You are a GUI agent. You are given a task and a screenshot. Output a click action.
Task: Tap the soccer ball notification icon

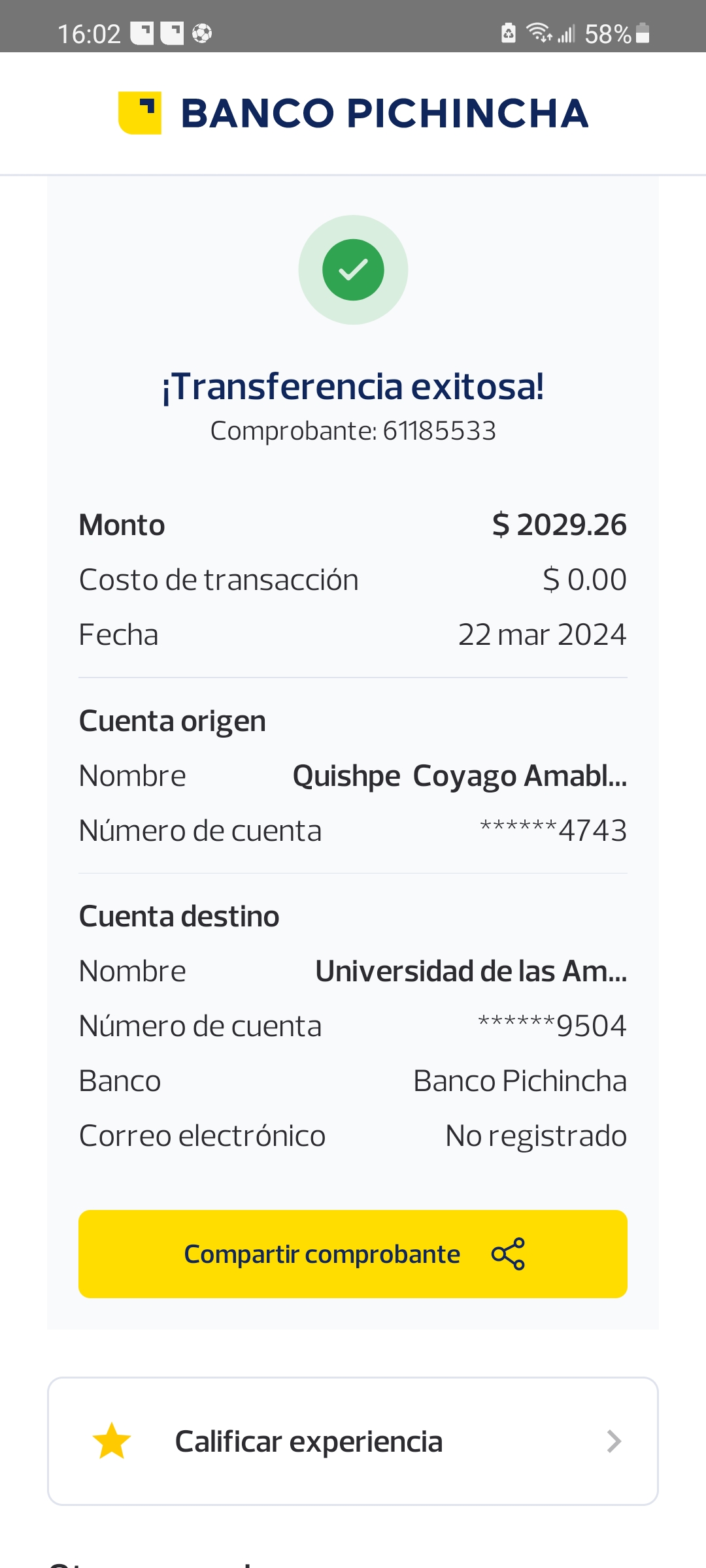(x=202, y=33)
